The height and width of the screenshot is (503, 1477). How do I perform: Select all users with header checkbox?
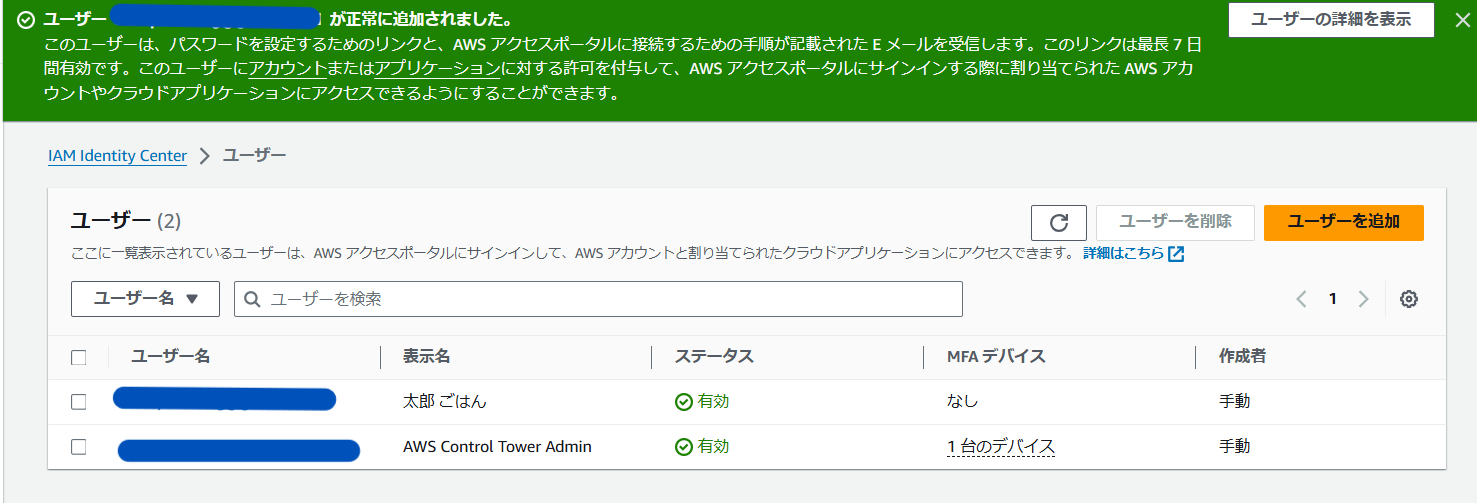pyautogui.click(x=79, y=357)
